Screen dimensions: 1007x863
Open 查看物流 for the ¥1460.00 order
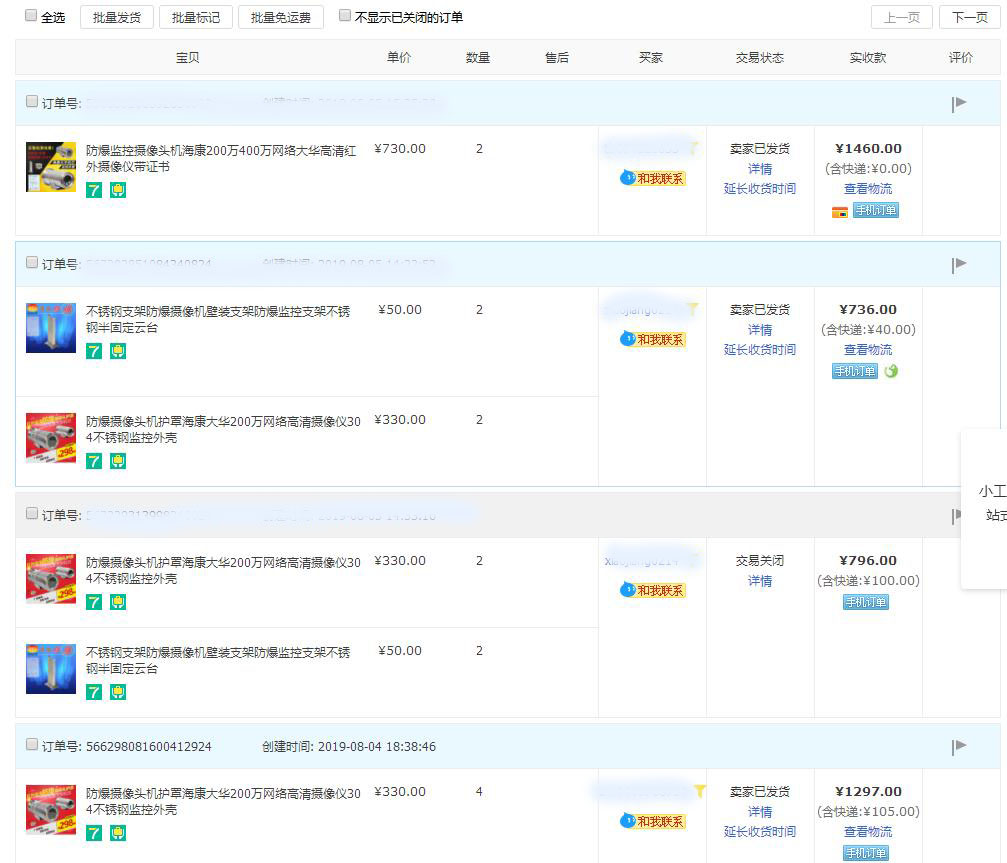coord(867,189)
